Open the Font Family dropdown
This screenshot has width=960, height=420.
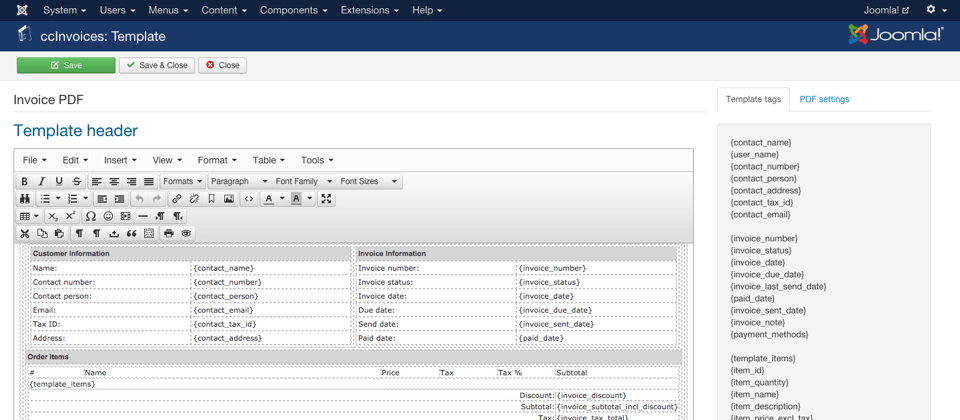(x=303, y=182)
